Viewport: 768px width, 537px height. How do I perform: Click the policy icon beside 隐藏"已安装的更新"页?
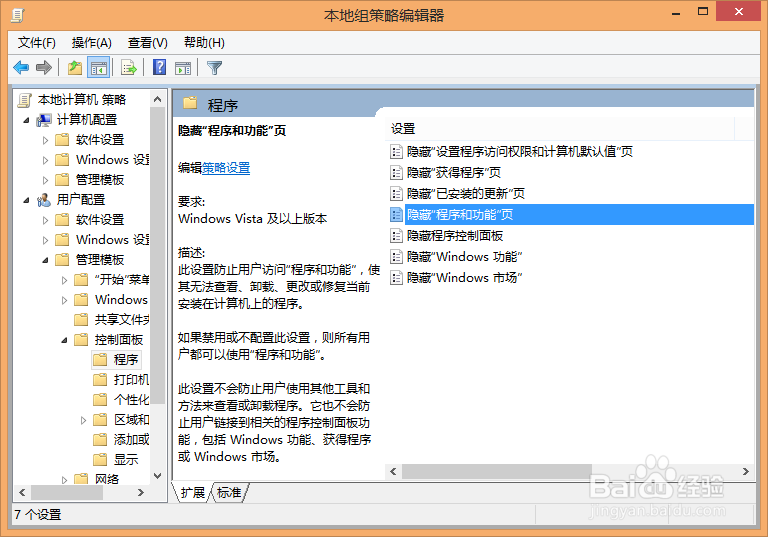[396, 194]
